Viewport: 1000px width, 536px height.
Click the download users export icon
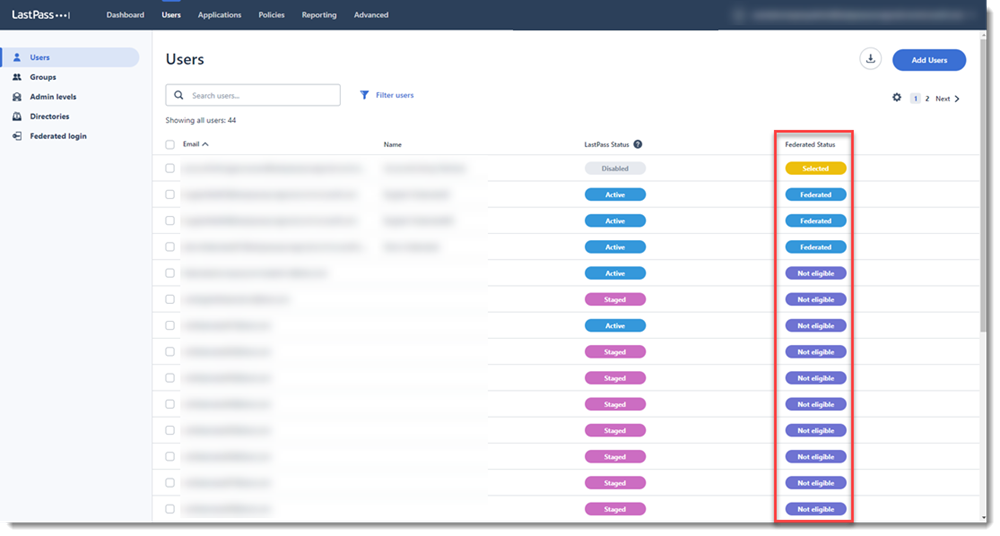[x=870, y=59]
